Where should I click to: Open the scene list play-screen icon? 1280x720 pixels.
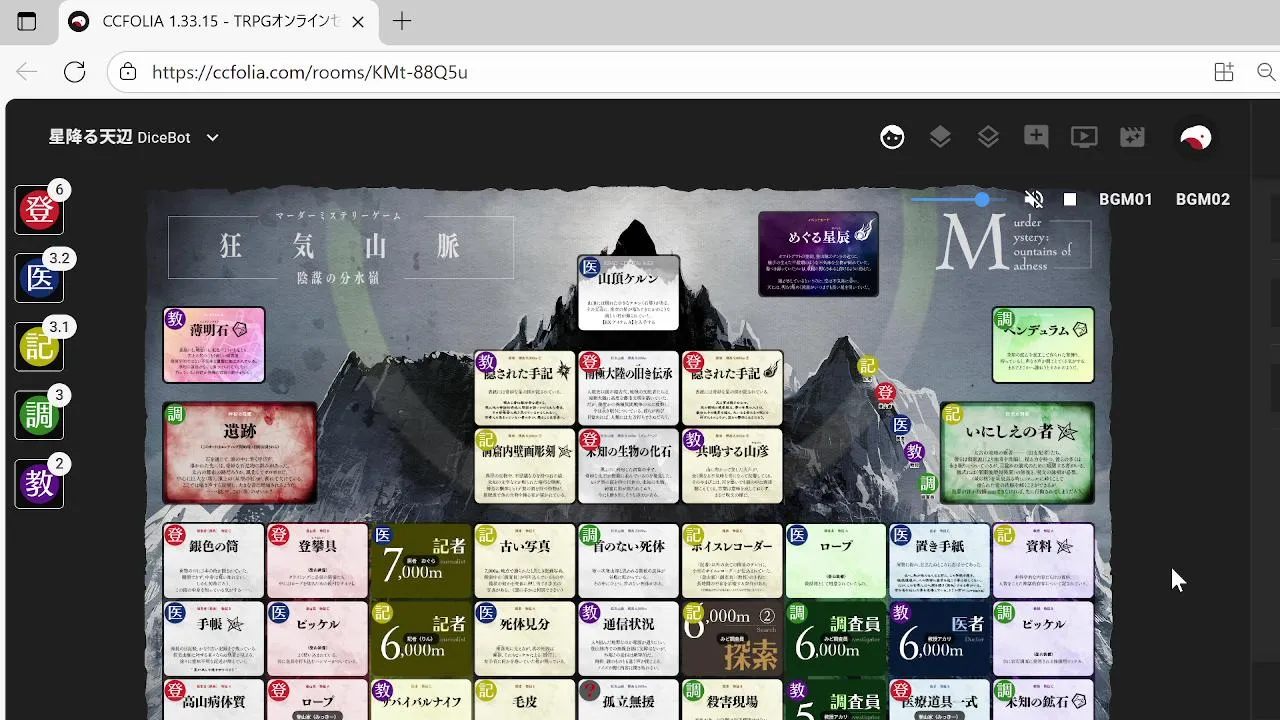pyautogui.click(x=1084, y=138)
